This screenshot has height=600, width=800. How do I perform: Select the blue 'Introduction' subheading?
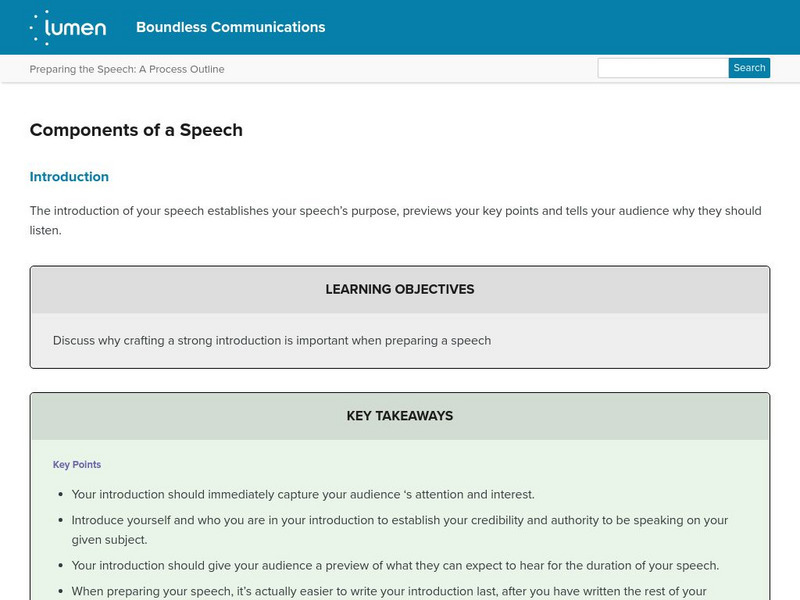coord(69,177)
